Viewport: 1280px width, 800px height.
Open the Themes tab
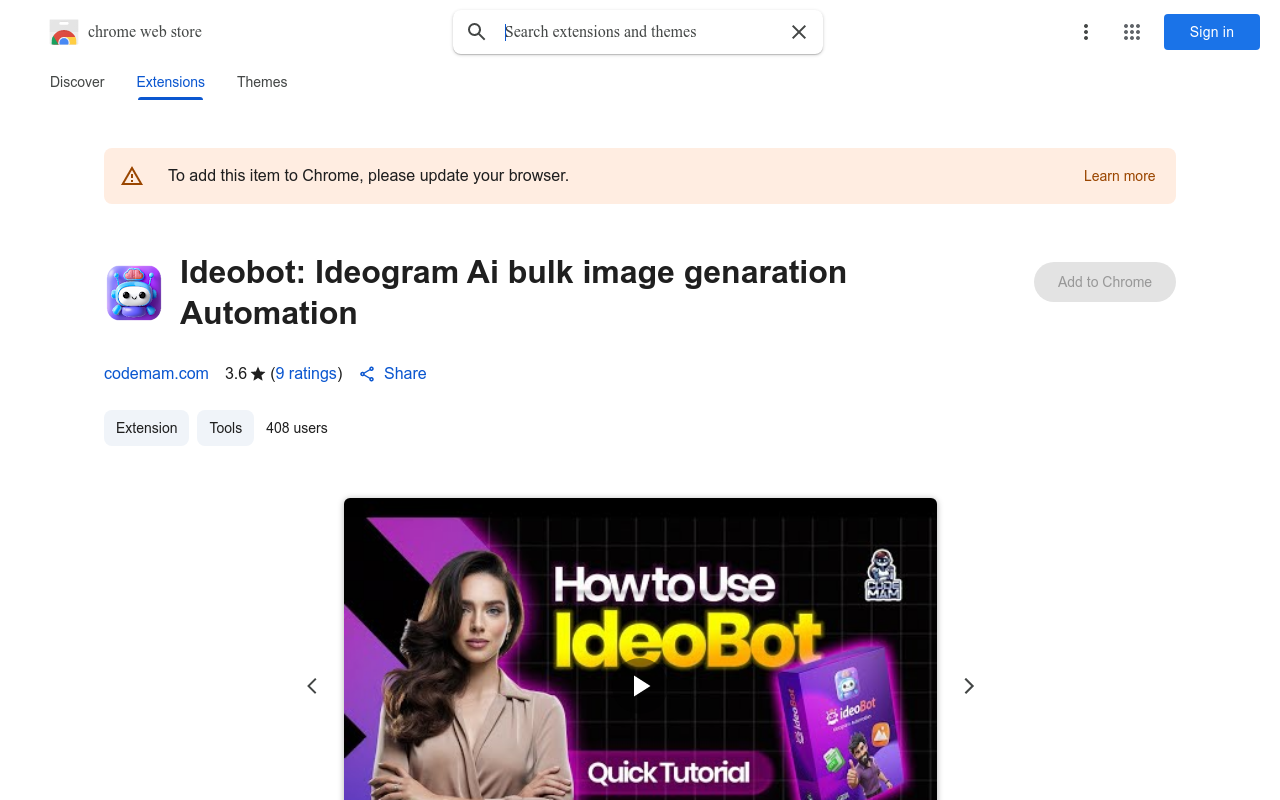pyautogui.click(x=262, y=82)
